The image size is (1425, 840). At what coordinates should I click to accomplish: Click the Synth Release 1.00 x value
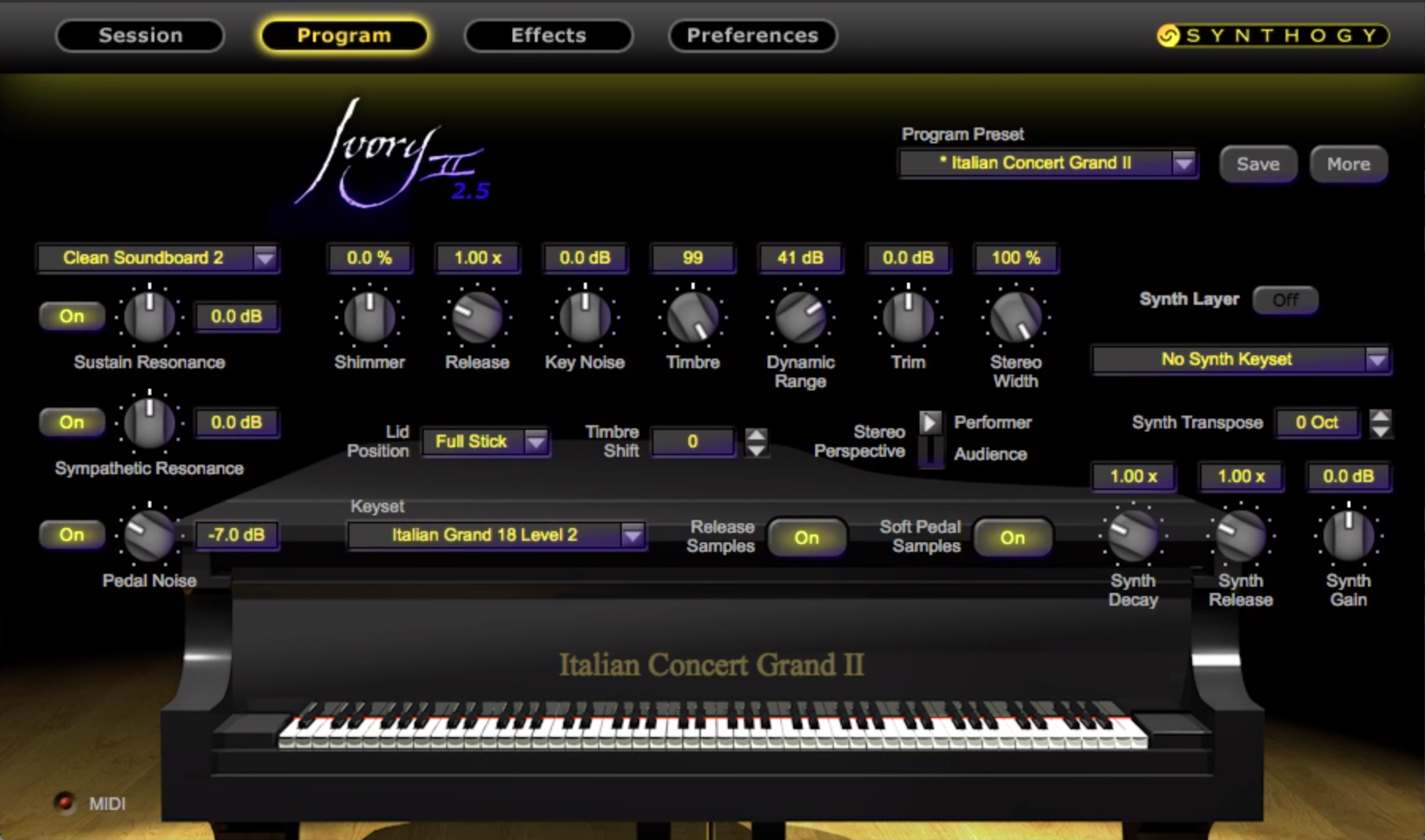coord(1240,477)
